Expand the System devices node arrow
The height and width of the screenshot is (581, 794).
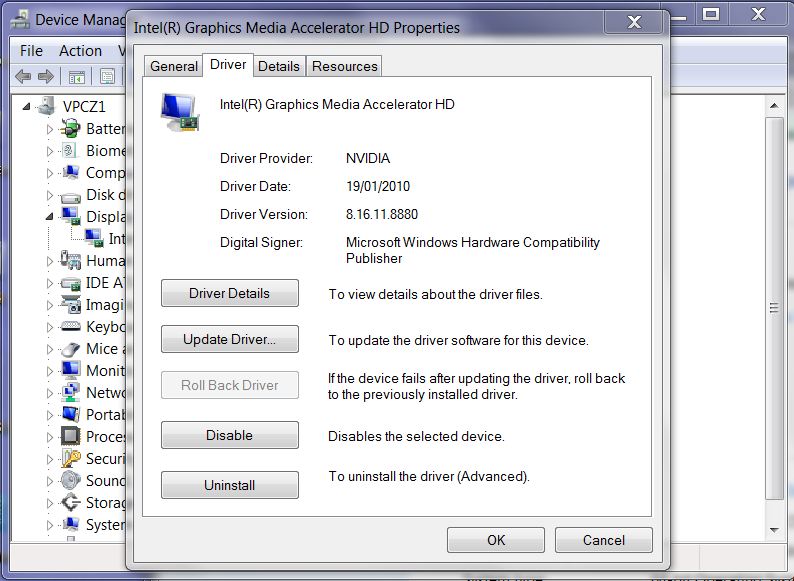coord(50,525)
